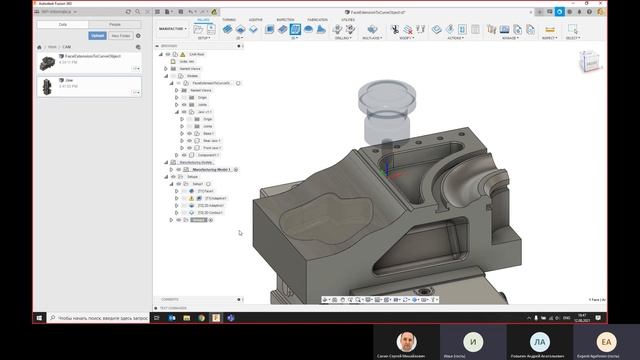Click the Orbit icon in navigation bar
This screenshot has height=360, width=640.
325,300
